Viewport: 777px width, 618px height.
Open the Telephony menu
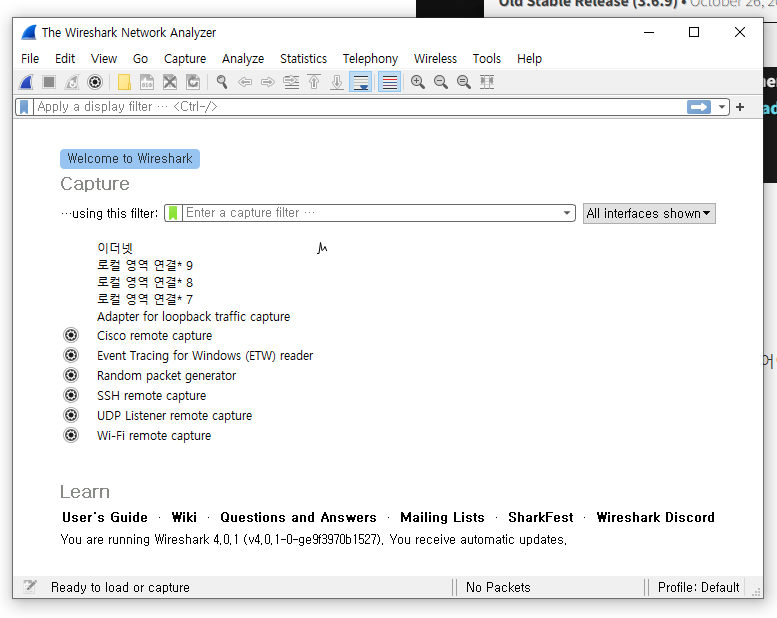[x=370, y=58]
